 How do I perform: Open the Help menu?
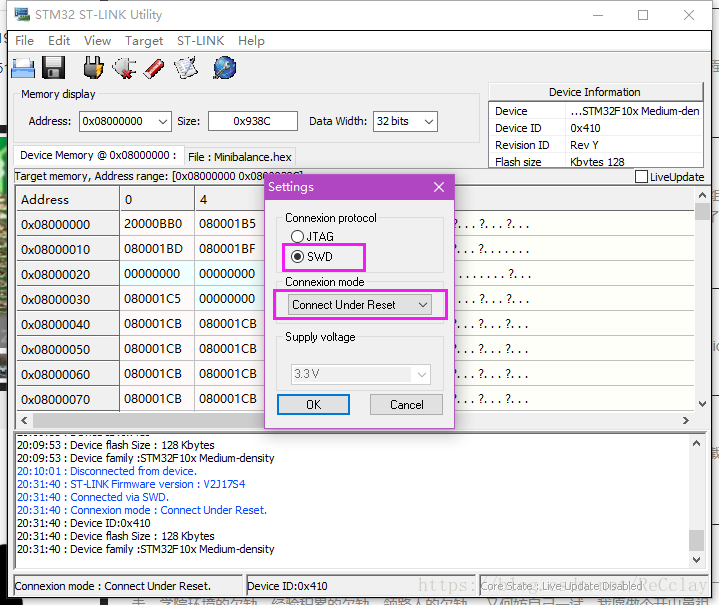point(251,41)
